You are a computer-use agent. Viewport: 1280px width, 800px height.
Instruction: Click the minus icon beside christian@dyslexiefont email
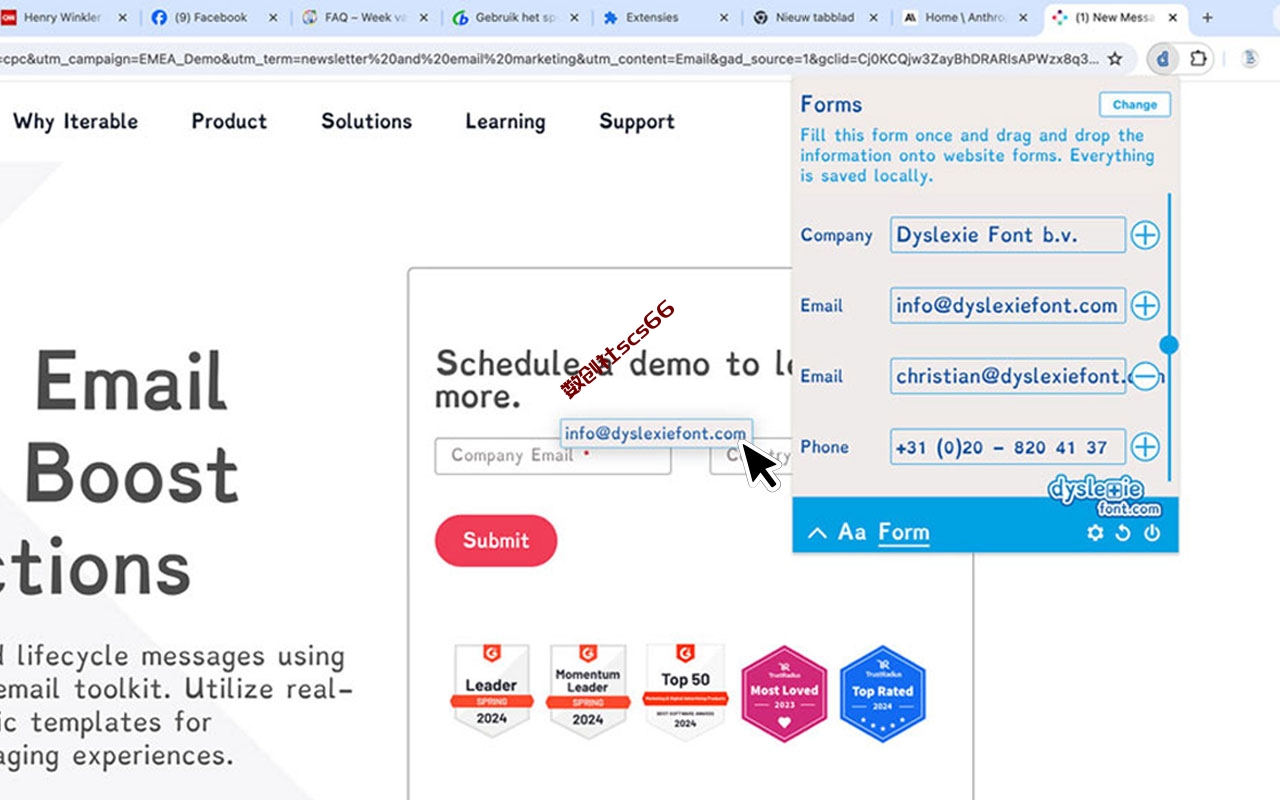1145,376
